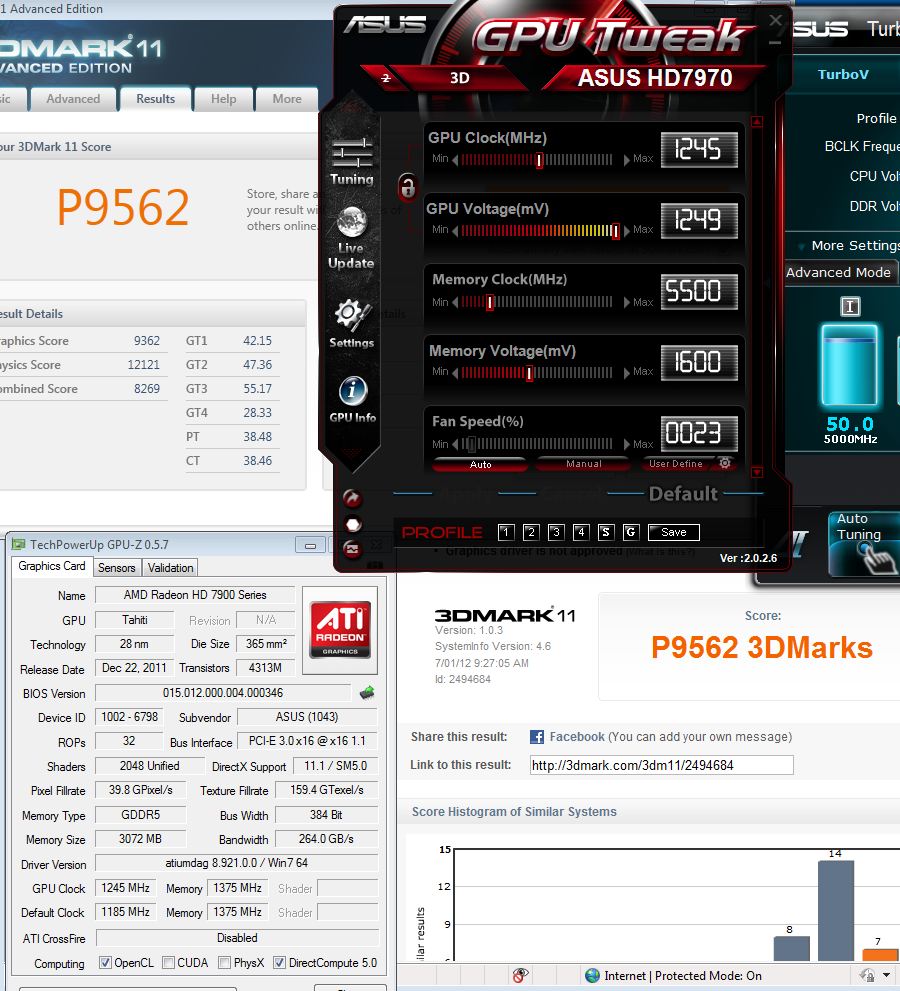
Task: Save the current GPU Tweak profile
Action: pos(674,532)
